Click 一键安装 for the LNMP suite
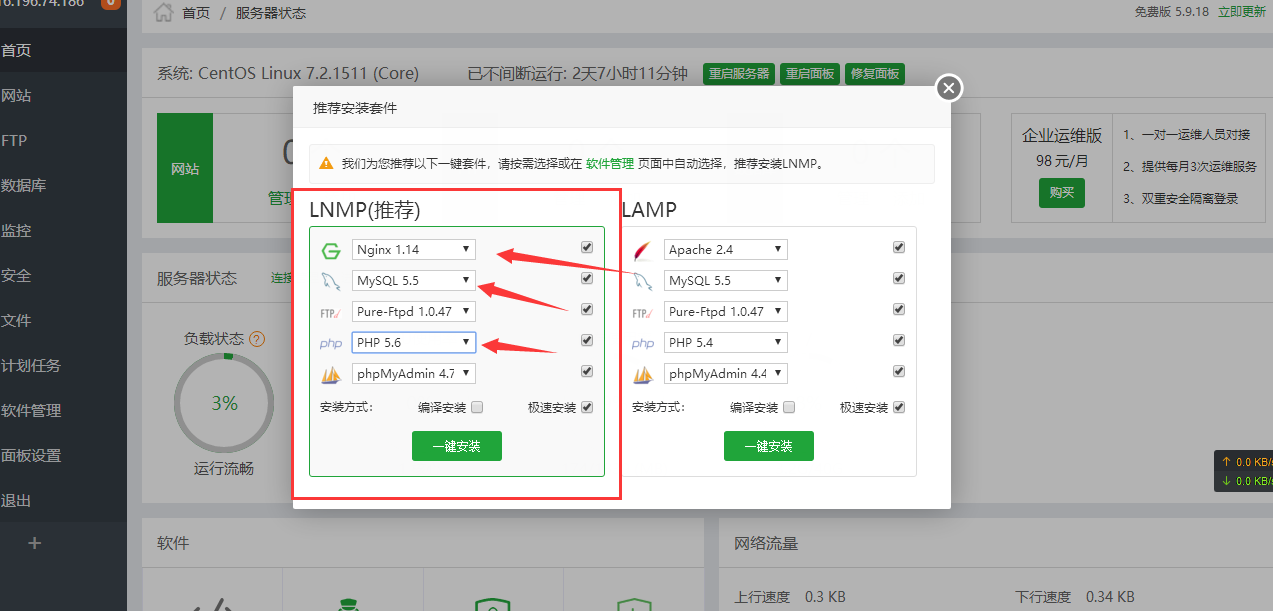Viewport: 1273px width, 611px height. [457, 446]
